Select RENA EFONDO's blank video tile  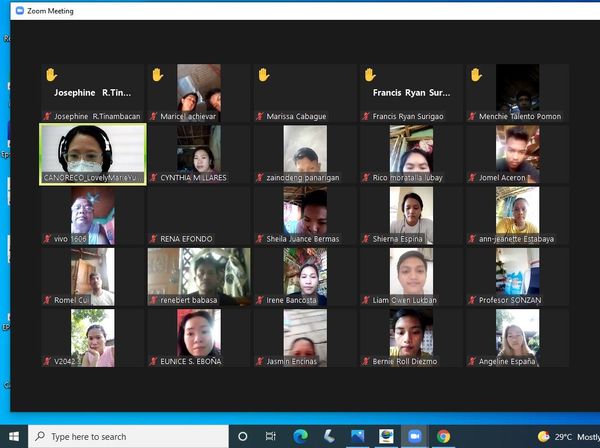tap(198, 215)
